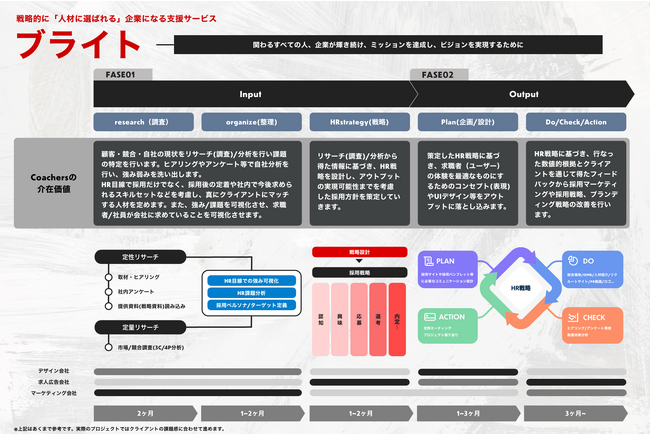Click the 認知 funnel column

(x=321, y=320)
